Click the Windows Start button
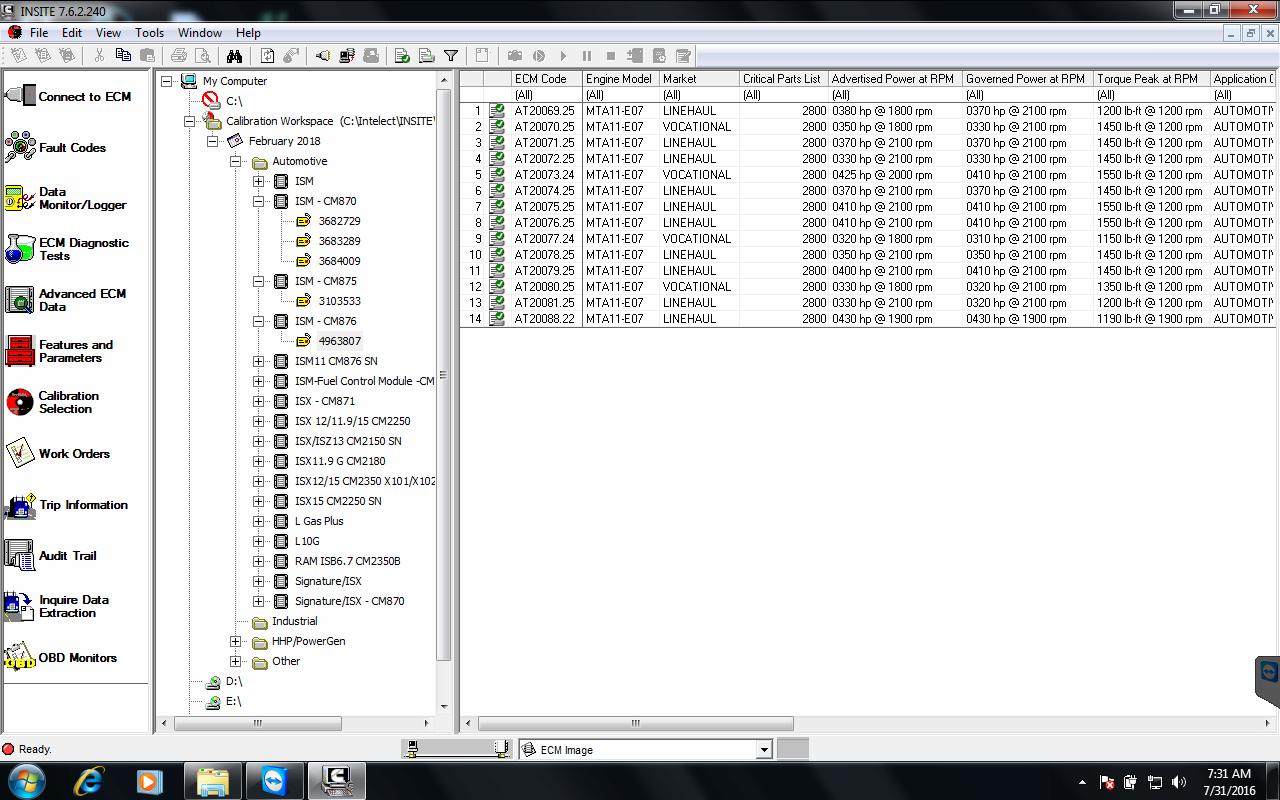 pyautogui.click(x=26, y=781)
